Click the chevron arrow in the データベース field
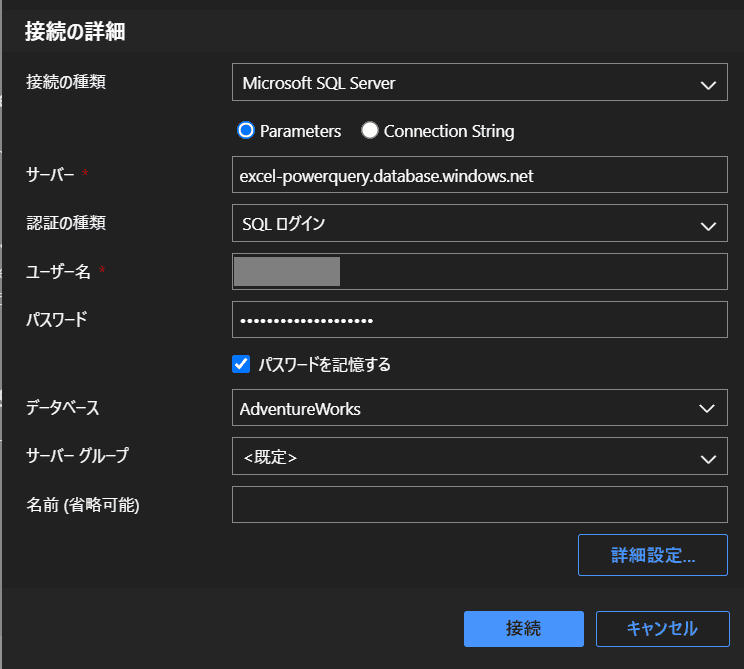744x669 pixels. pyautogui.click(x=708, y=409)
